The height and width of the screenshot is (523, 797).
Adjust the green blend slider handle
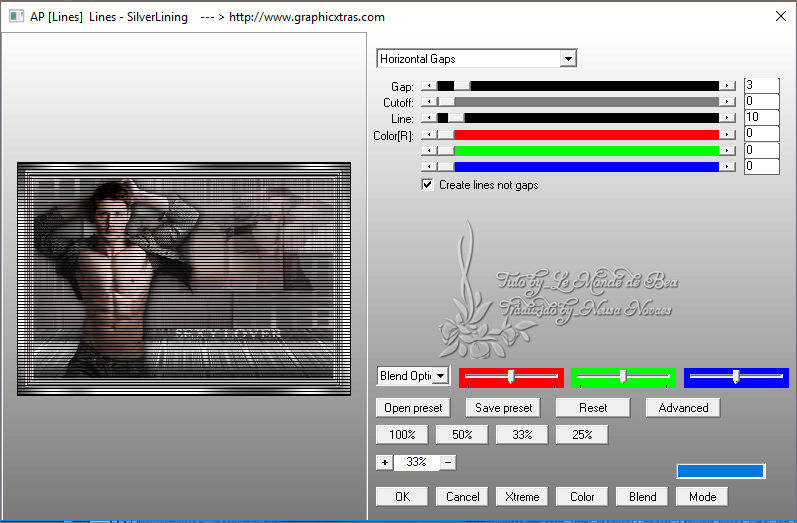click(x=623, y=376)
